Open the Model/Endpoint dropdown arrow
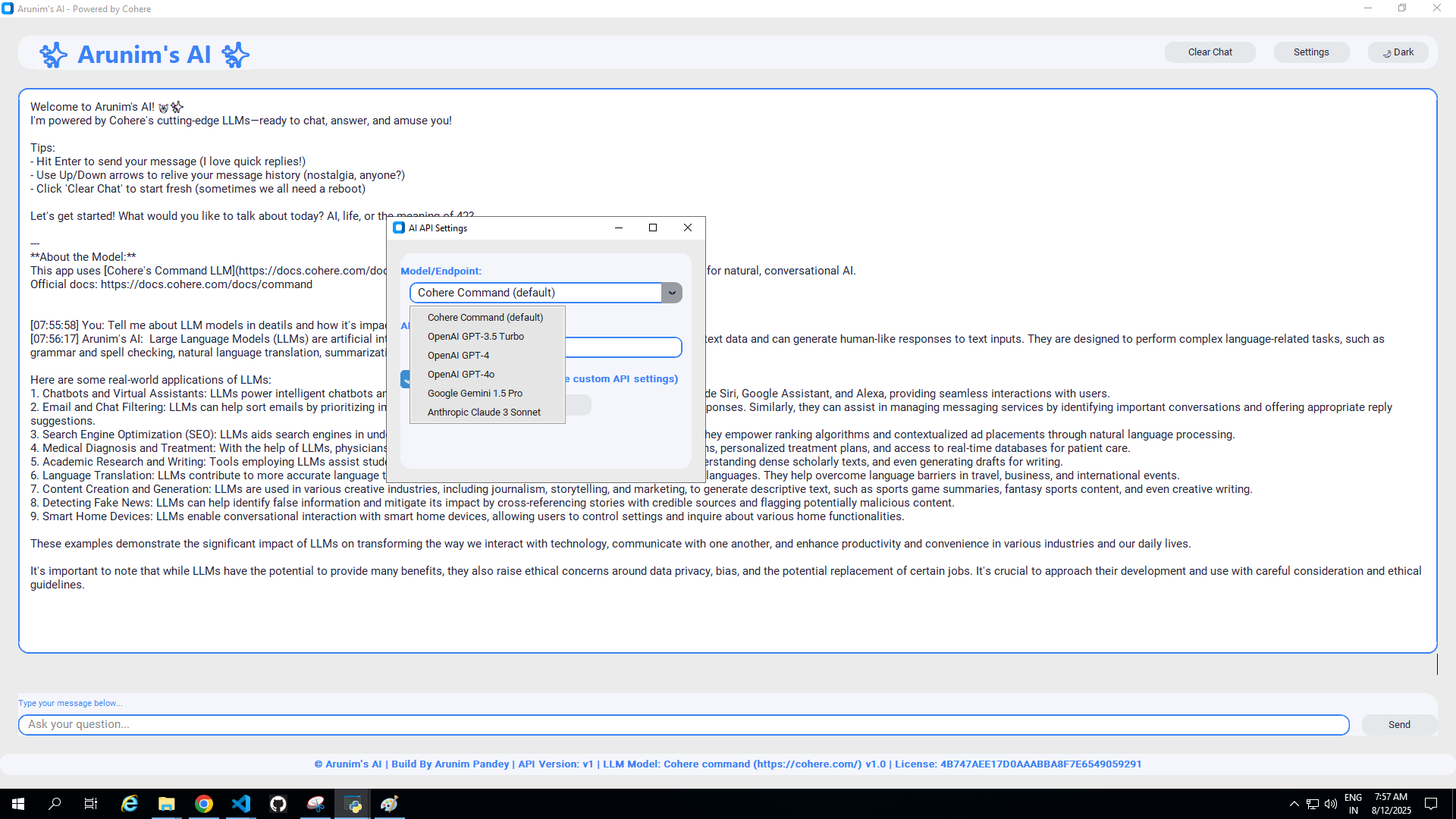 click(671, 292)
